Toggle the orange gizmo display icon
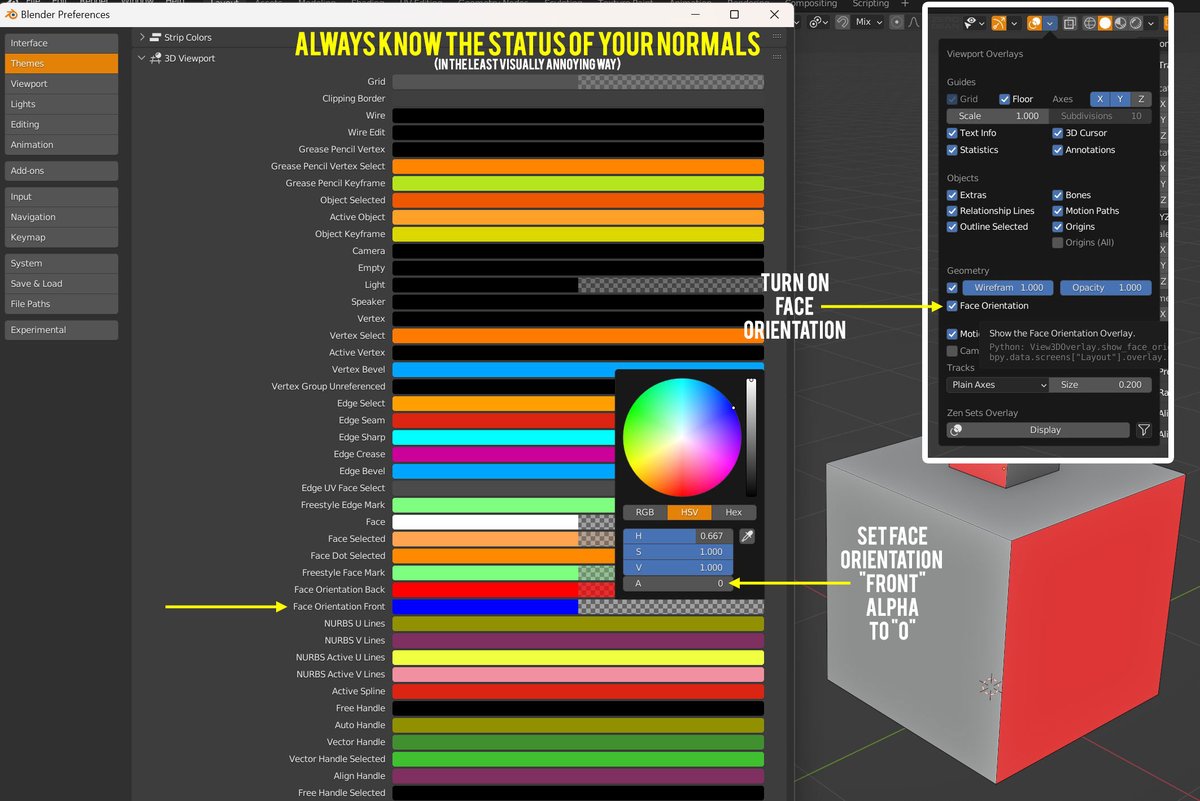Image resolution: width=1200 pixels, height=801 pixels. [998, 23]
